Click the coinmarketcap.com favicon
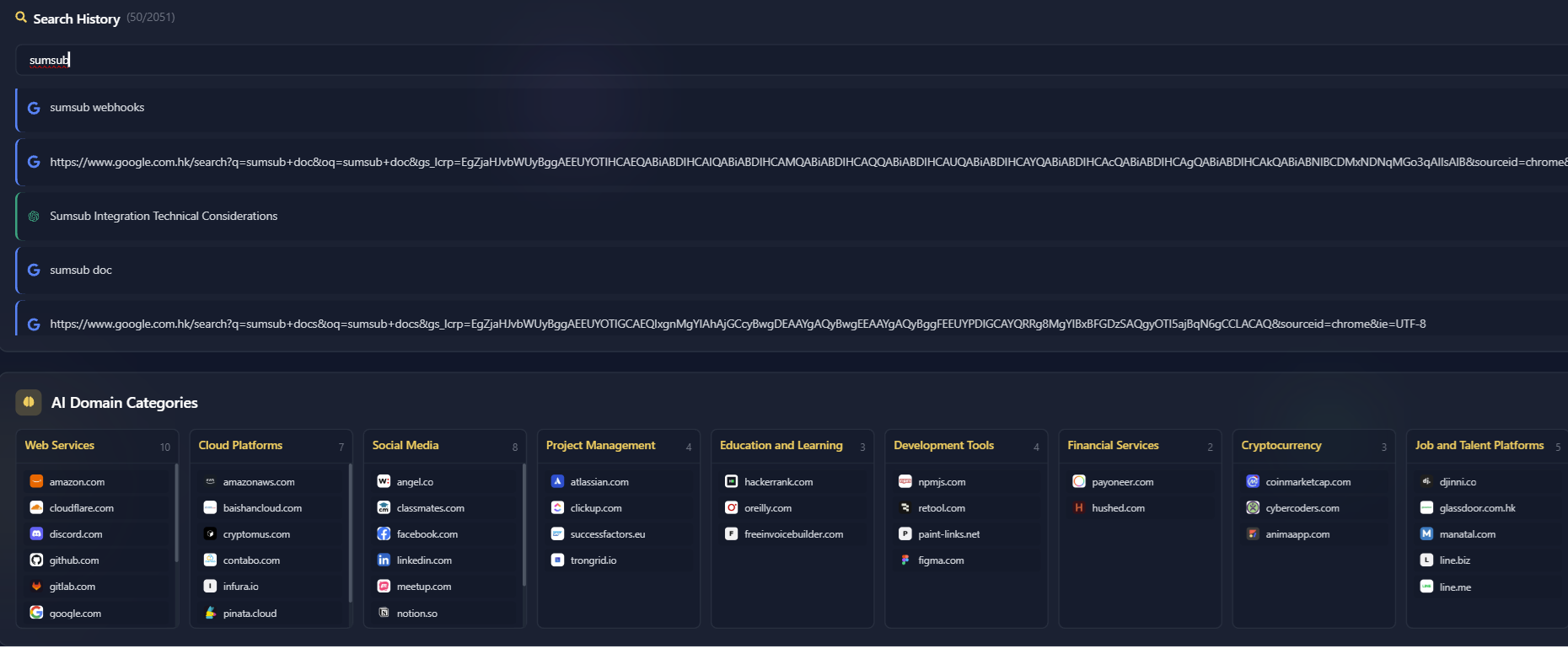This screenshot has height=654, width=1568. 1252,481
